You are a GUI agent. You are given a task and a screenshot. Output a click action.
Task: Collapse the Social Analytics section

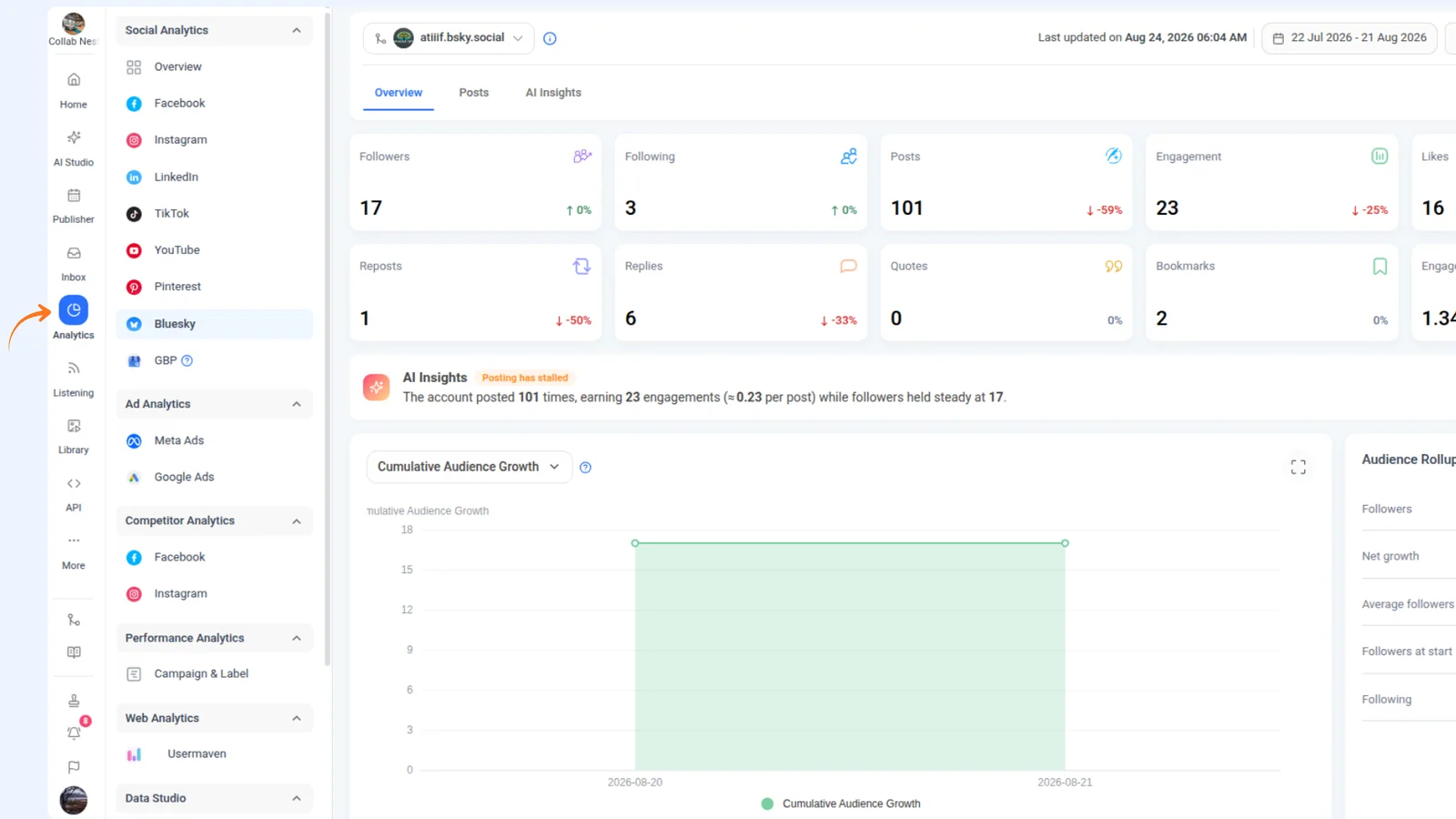click(297, 30)
